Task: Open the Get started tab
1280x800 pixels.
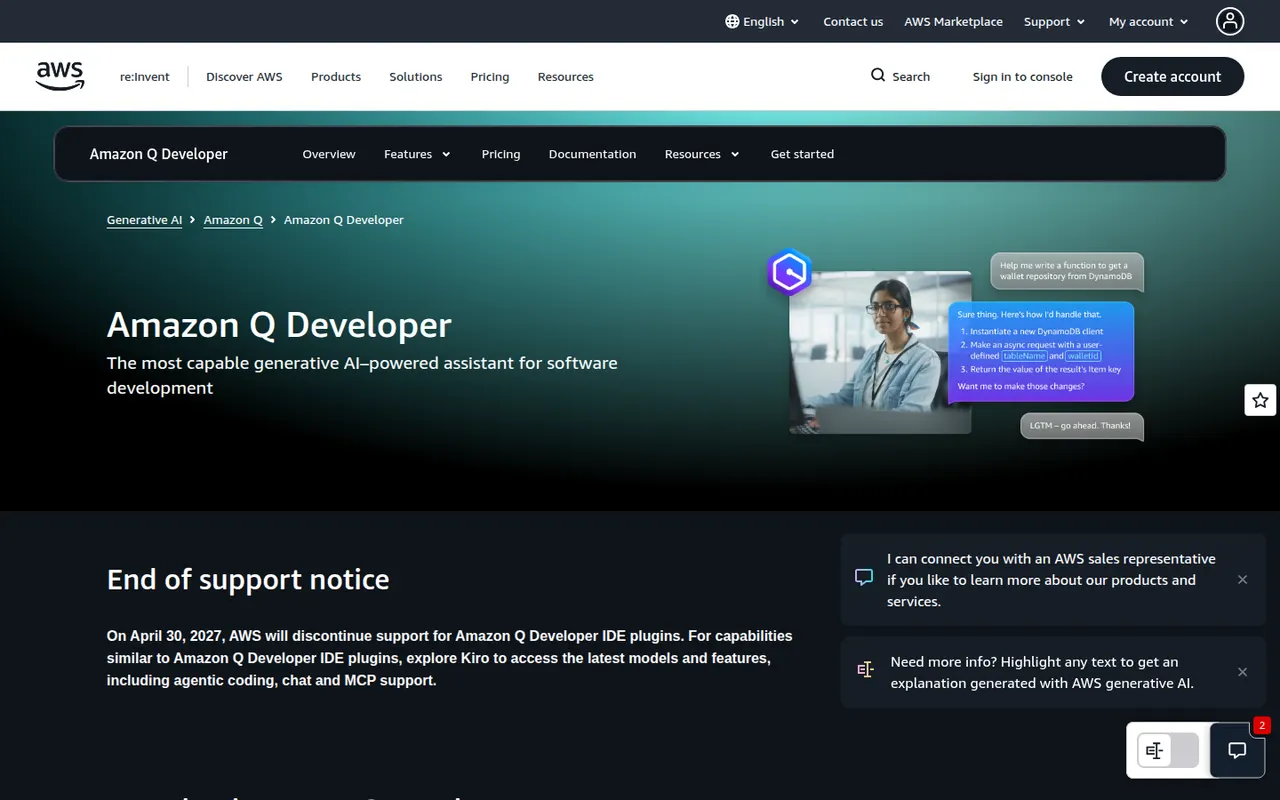Action: tap(802, 154)
